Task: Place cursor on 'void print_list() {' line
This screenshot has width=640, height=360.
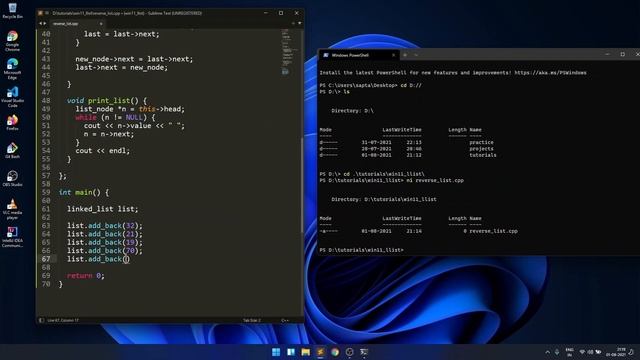Action: tap(107, 100)
